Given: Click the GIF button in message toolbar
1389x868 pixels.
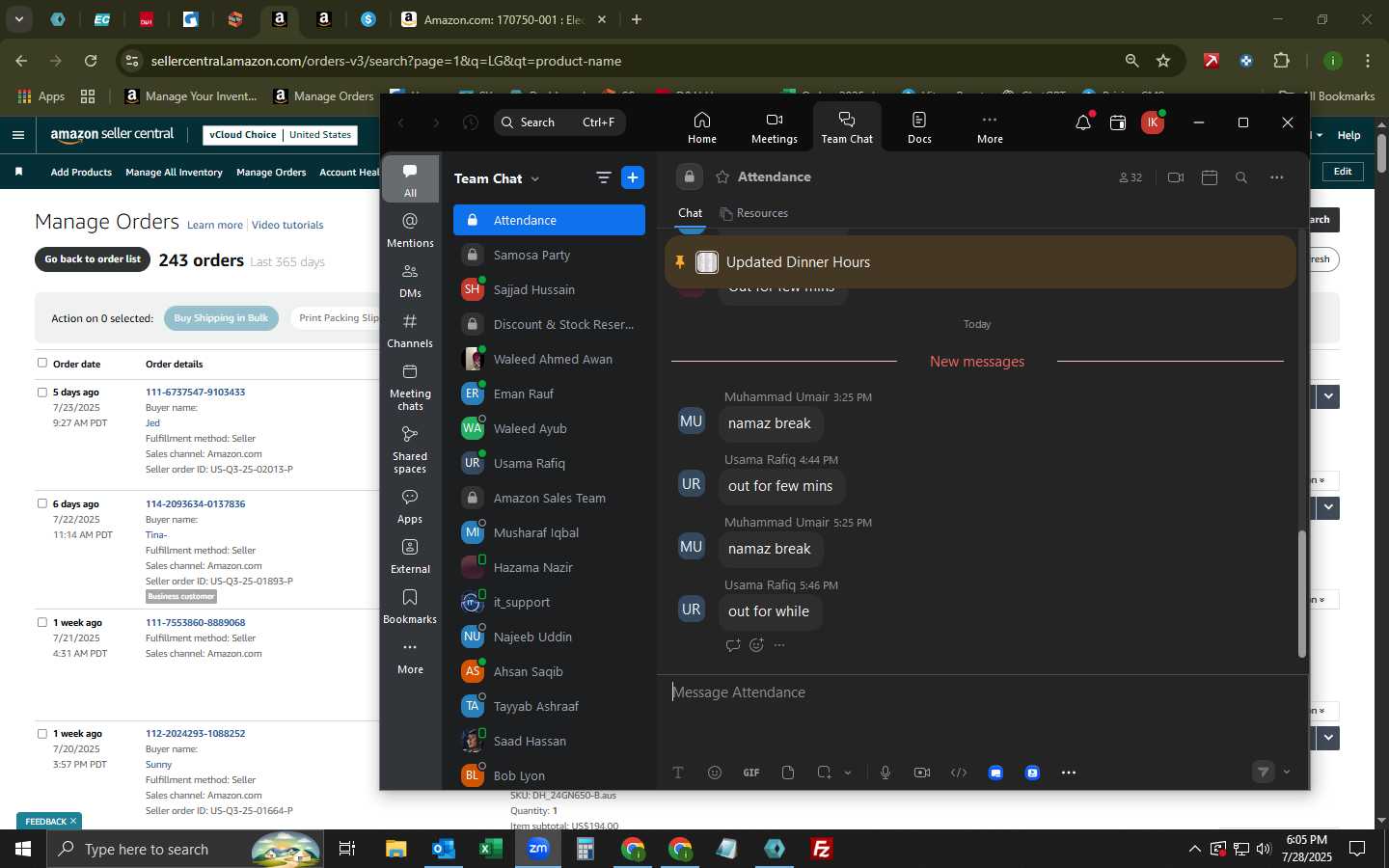Looking at the screenshot, I should coord(751,773).
